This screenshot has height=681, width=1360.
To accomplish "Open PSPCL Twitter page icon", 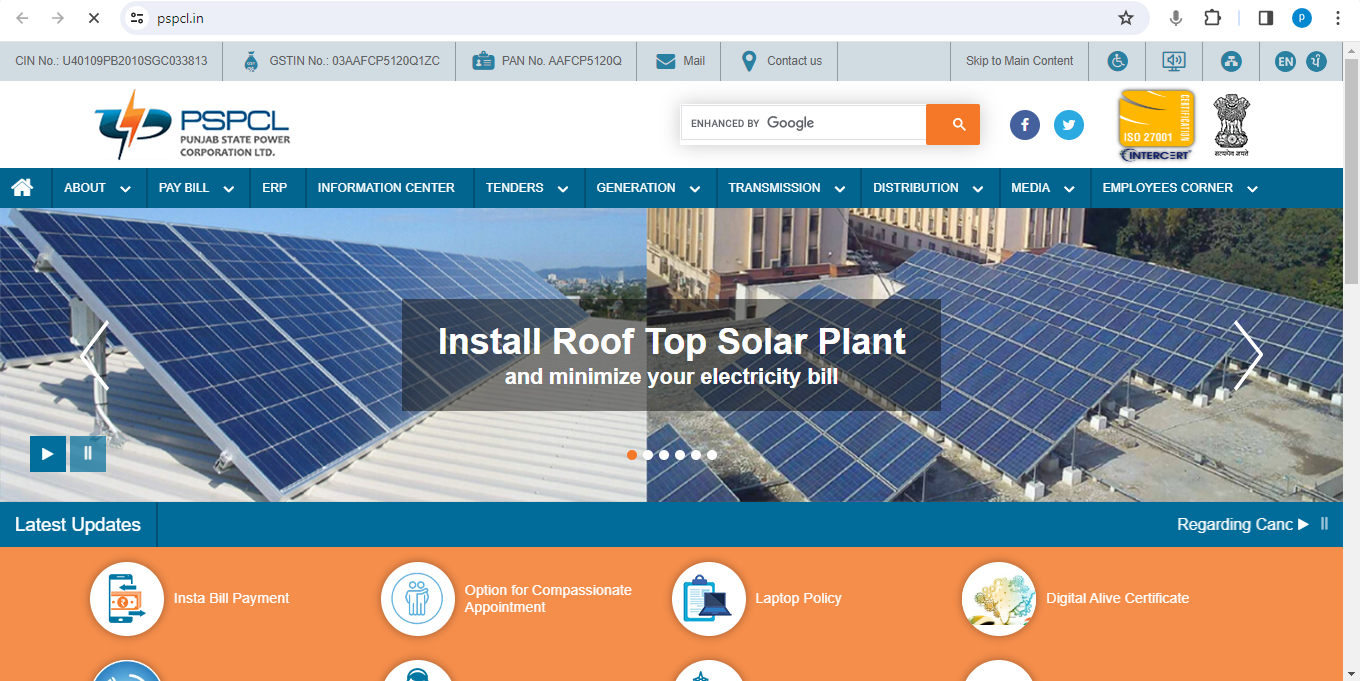I will pos(1069,125).
